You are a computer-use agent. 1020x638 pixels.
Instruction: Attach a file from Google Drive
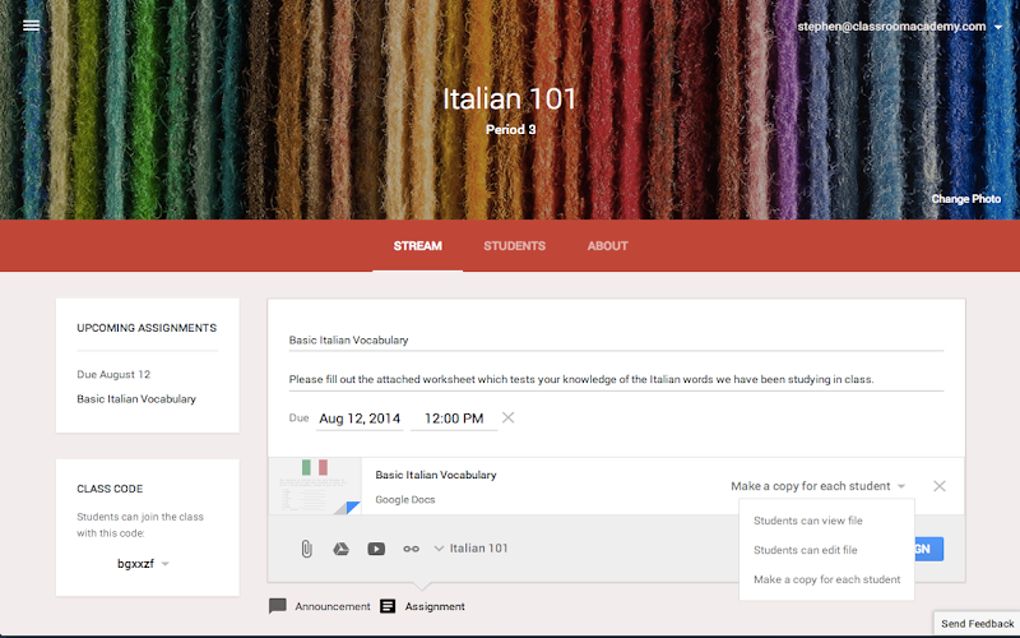(x=341, y=548)
